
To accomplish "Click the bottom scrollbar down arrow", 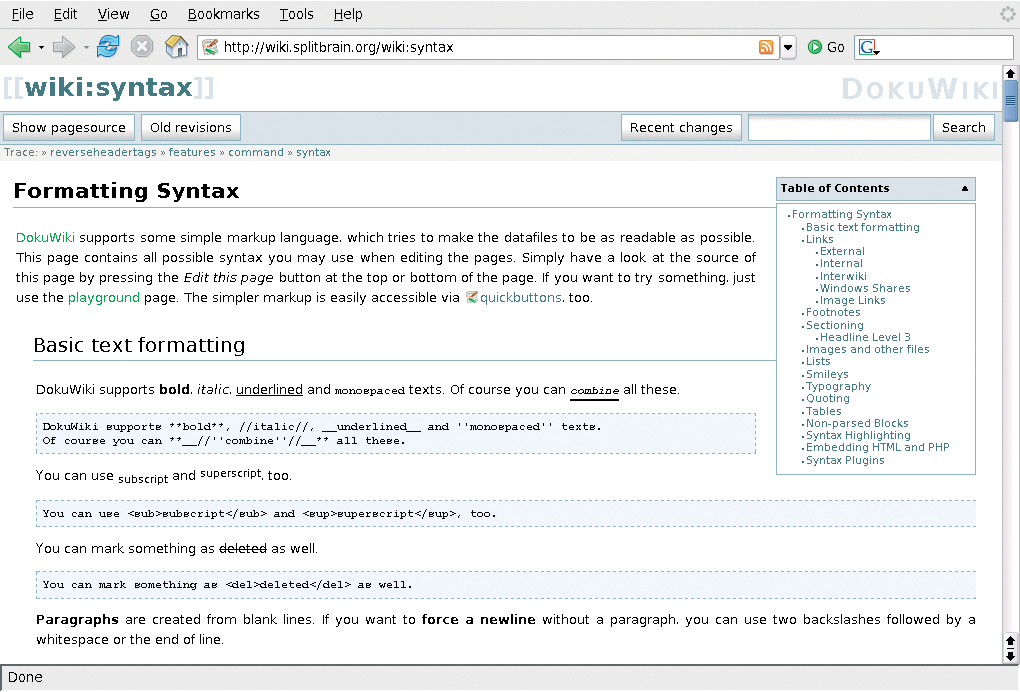I will click(x=1010, y=656).
